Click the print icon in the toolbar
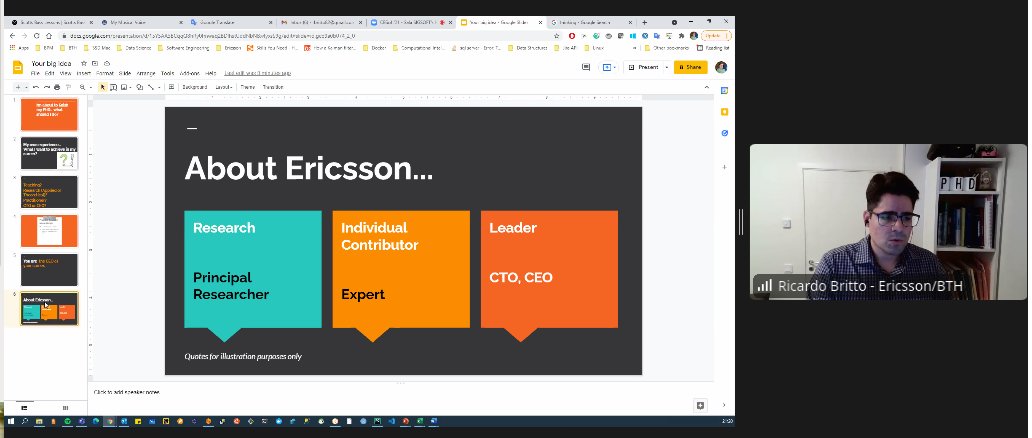This screenshot has width=1032, height=438. [x=57, y=87]
